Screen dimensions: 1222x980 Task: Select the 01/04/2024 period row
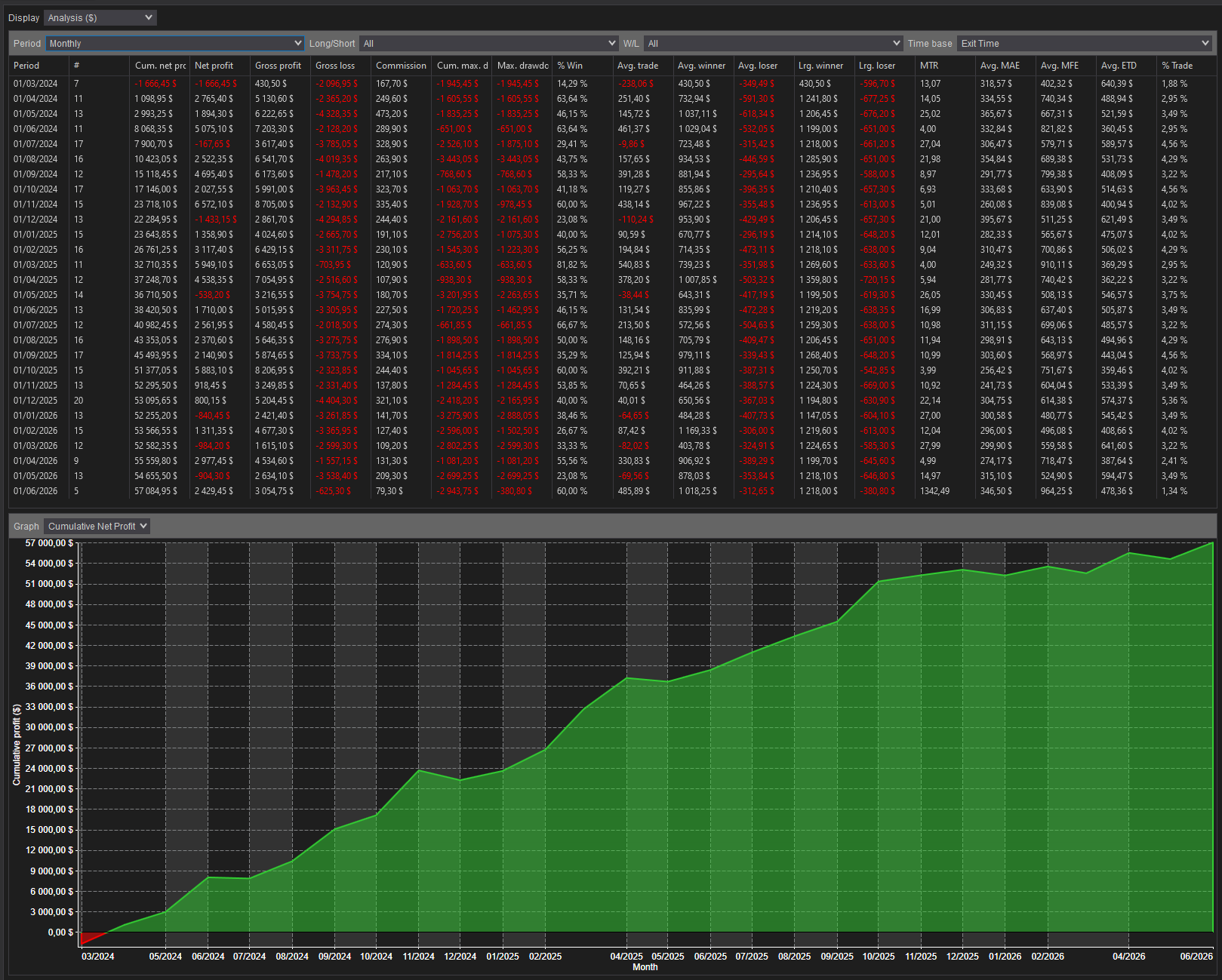click(x=612, y=99)
